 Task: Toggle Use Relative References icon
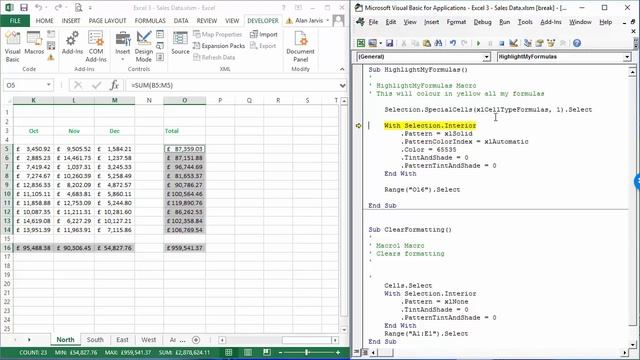pos(51,46)
